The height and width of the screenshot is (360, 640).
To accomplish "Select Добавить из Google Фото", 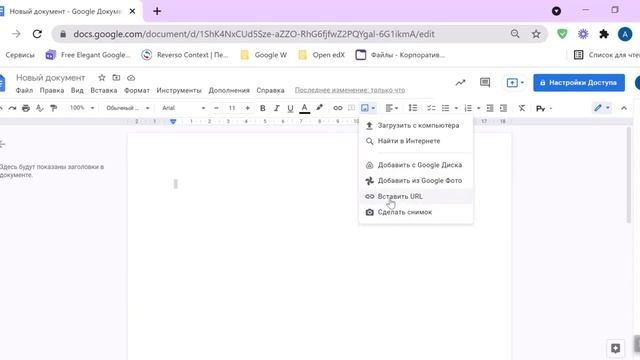I will click(x=416, y=180).
